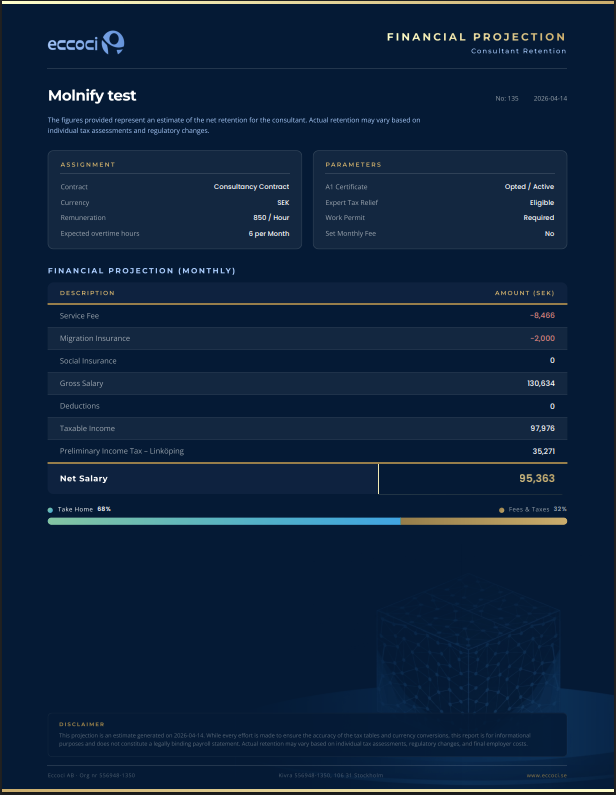Click the disclaimer paragraph text

click(295, 740)
